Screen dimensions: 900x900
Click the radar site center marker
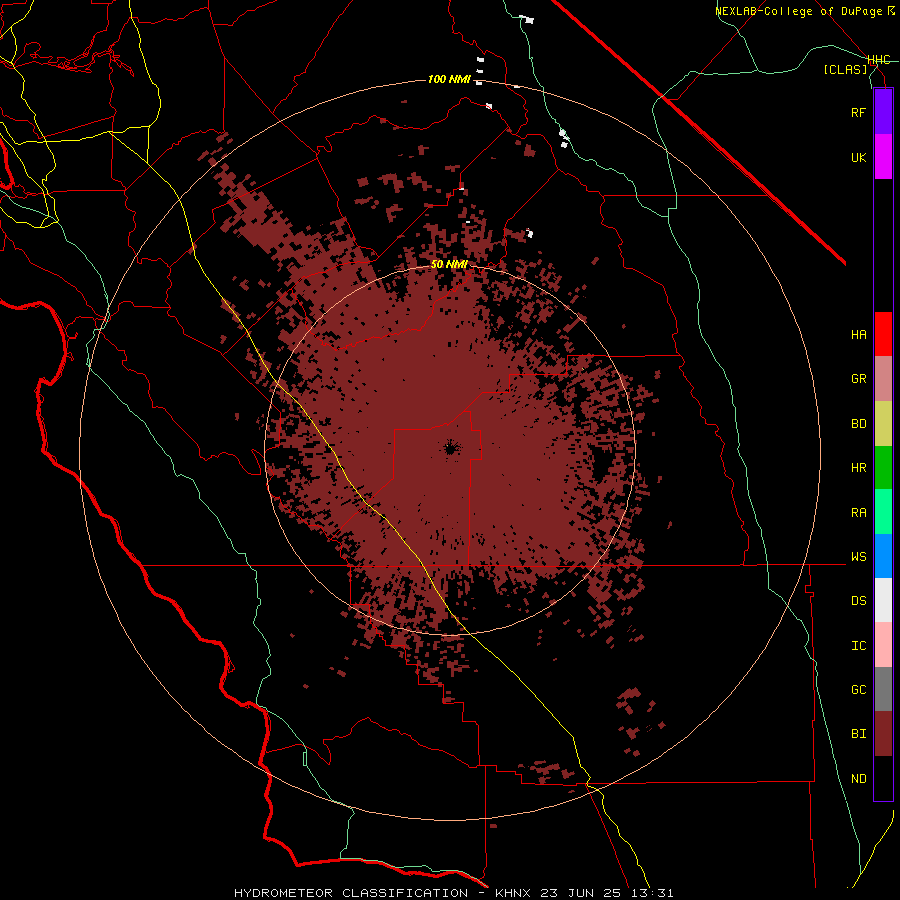(x=451, y=448)
